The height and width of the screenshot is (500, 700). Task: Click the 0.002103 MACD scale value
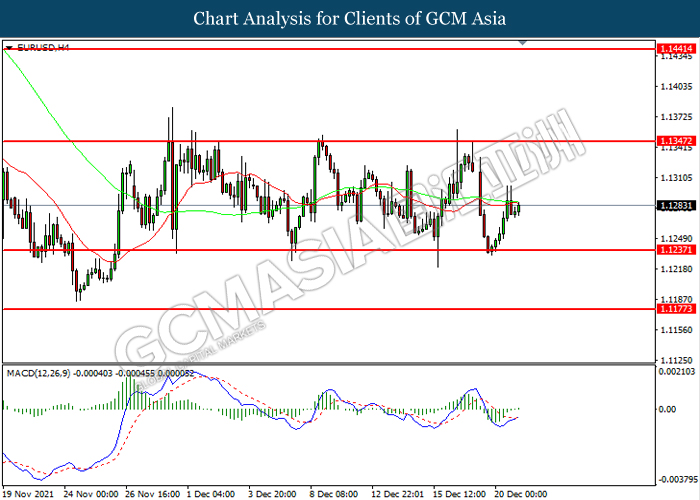(x=677, y=371)
